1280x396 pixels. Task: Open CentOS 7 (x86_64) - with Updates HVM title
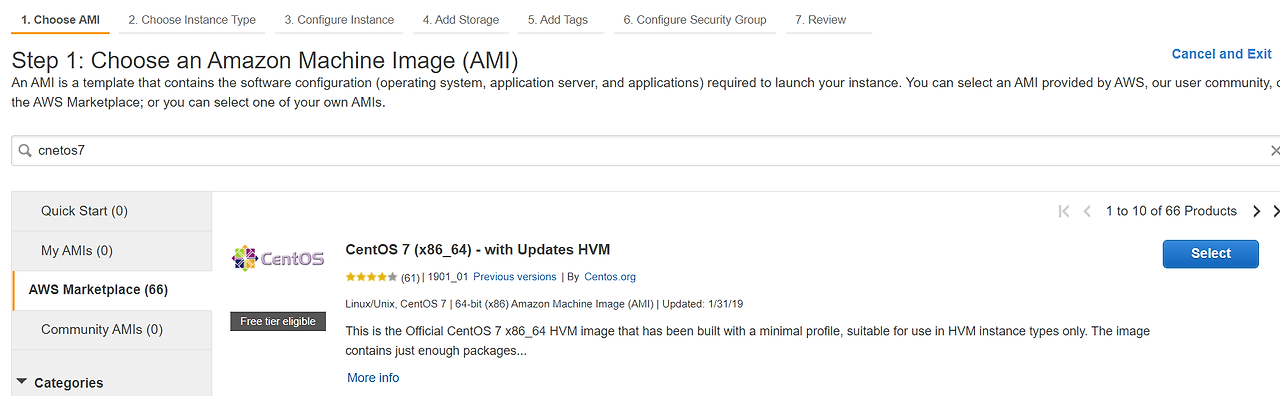pos(477,249)
